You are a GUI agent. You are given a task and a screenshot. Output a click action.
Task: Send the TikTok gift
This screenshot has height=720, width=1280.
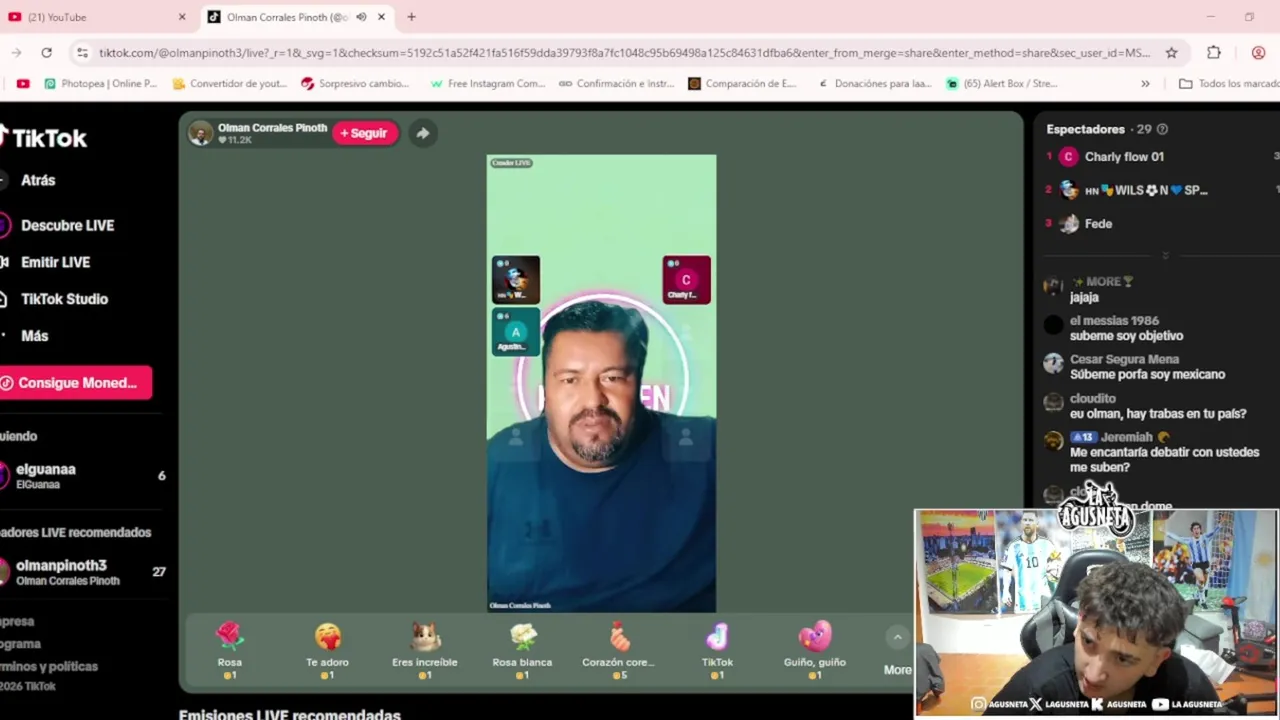[717, 649]
